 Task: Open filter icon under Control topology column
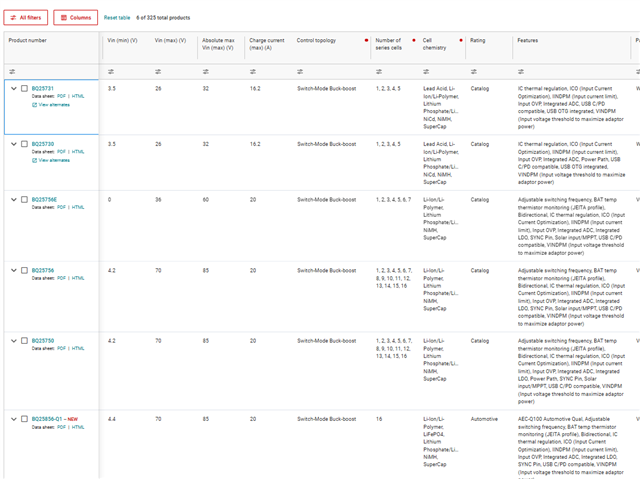click(x=300, y=71)
